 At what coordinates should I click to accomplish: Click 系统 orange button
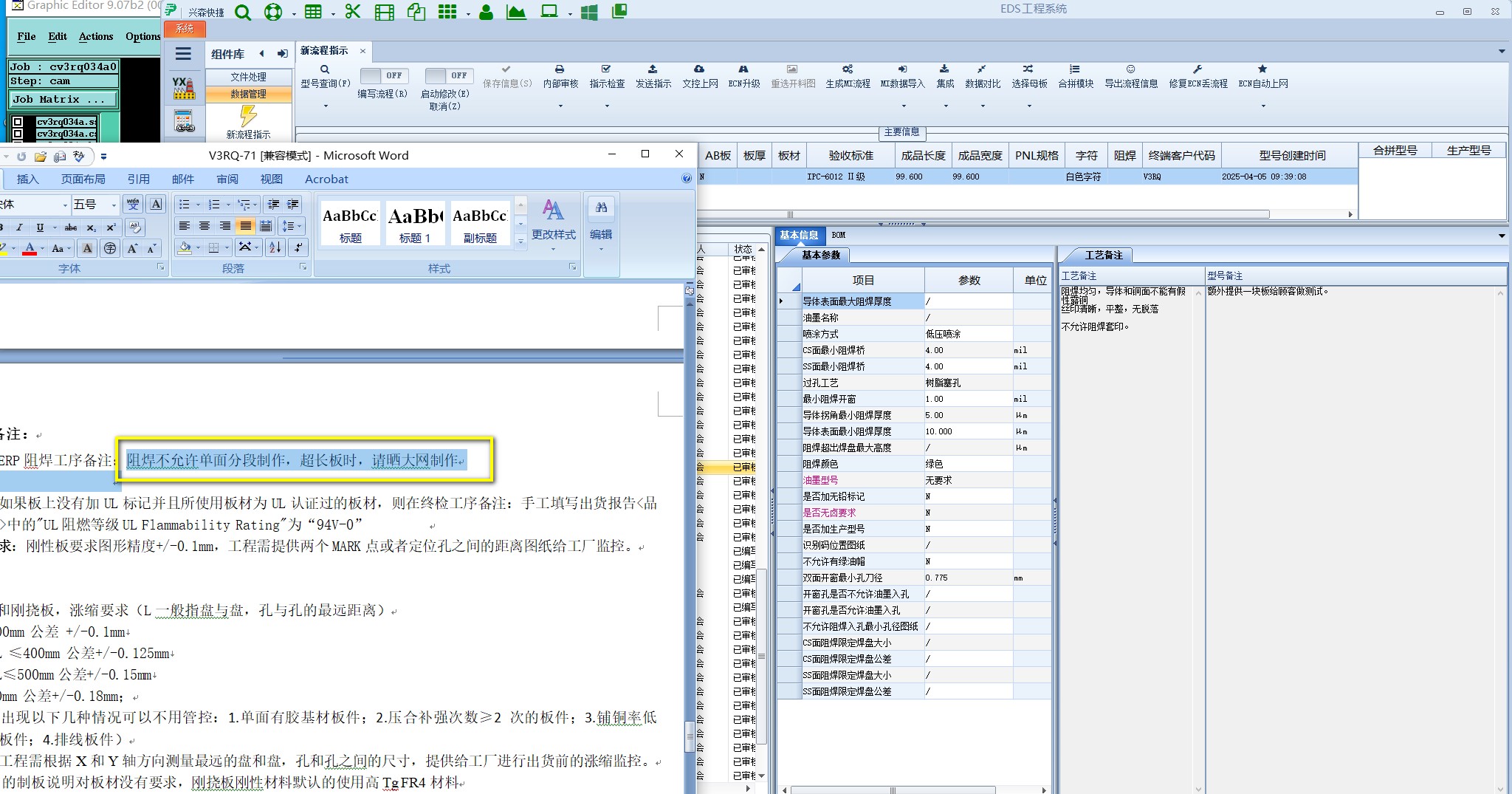[x=185, y=29]
